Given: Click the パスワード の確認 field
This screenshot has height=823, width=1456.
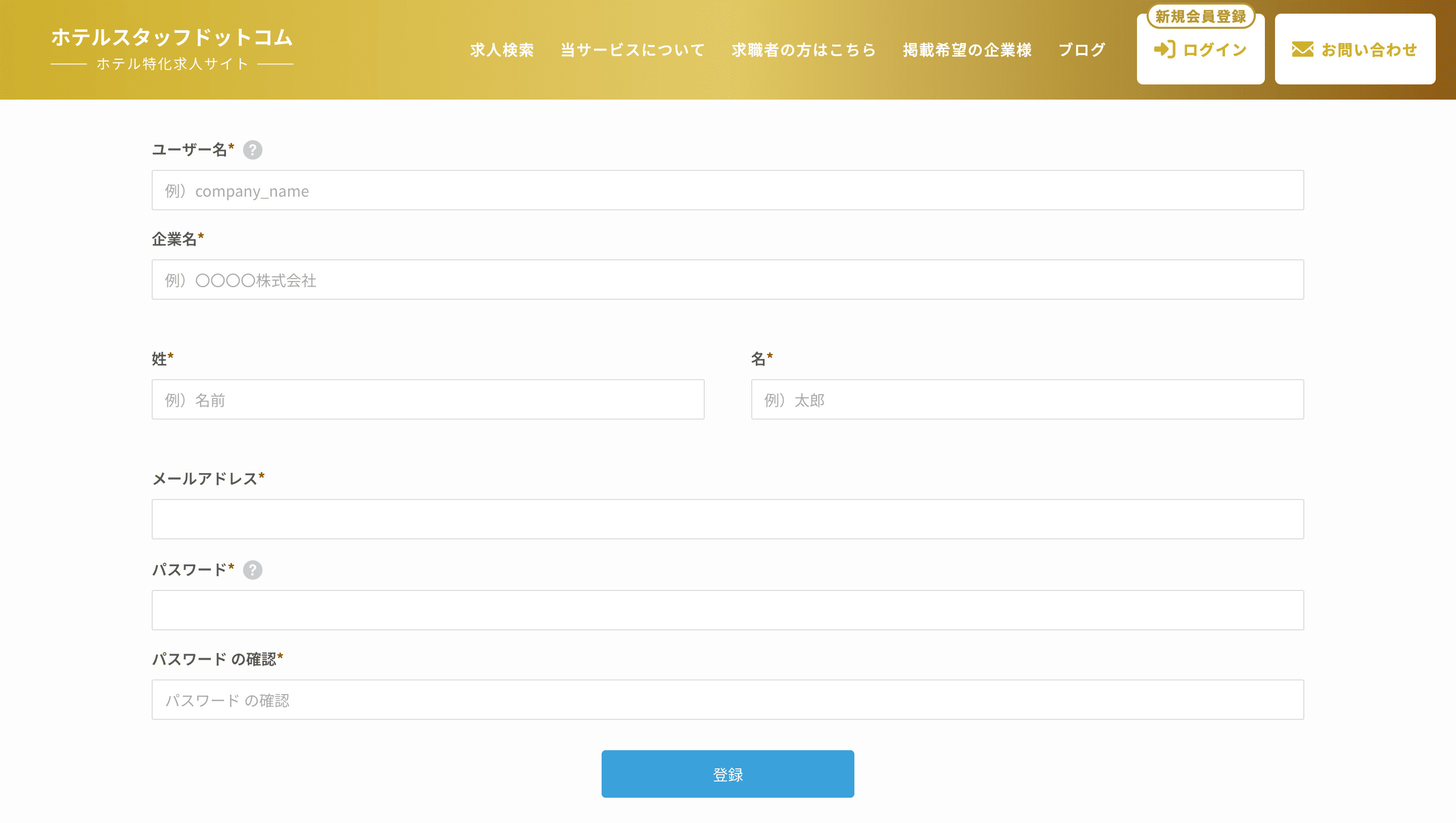Looking at the screenshot, I should tap(727, 700).
